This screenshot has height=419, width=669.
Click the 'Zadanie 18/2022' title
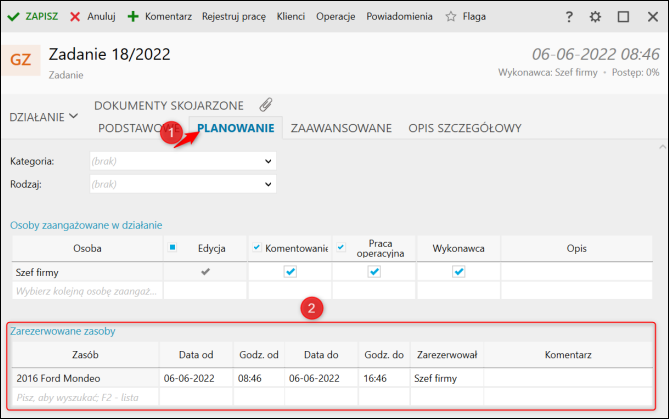tap(109, 54)
